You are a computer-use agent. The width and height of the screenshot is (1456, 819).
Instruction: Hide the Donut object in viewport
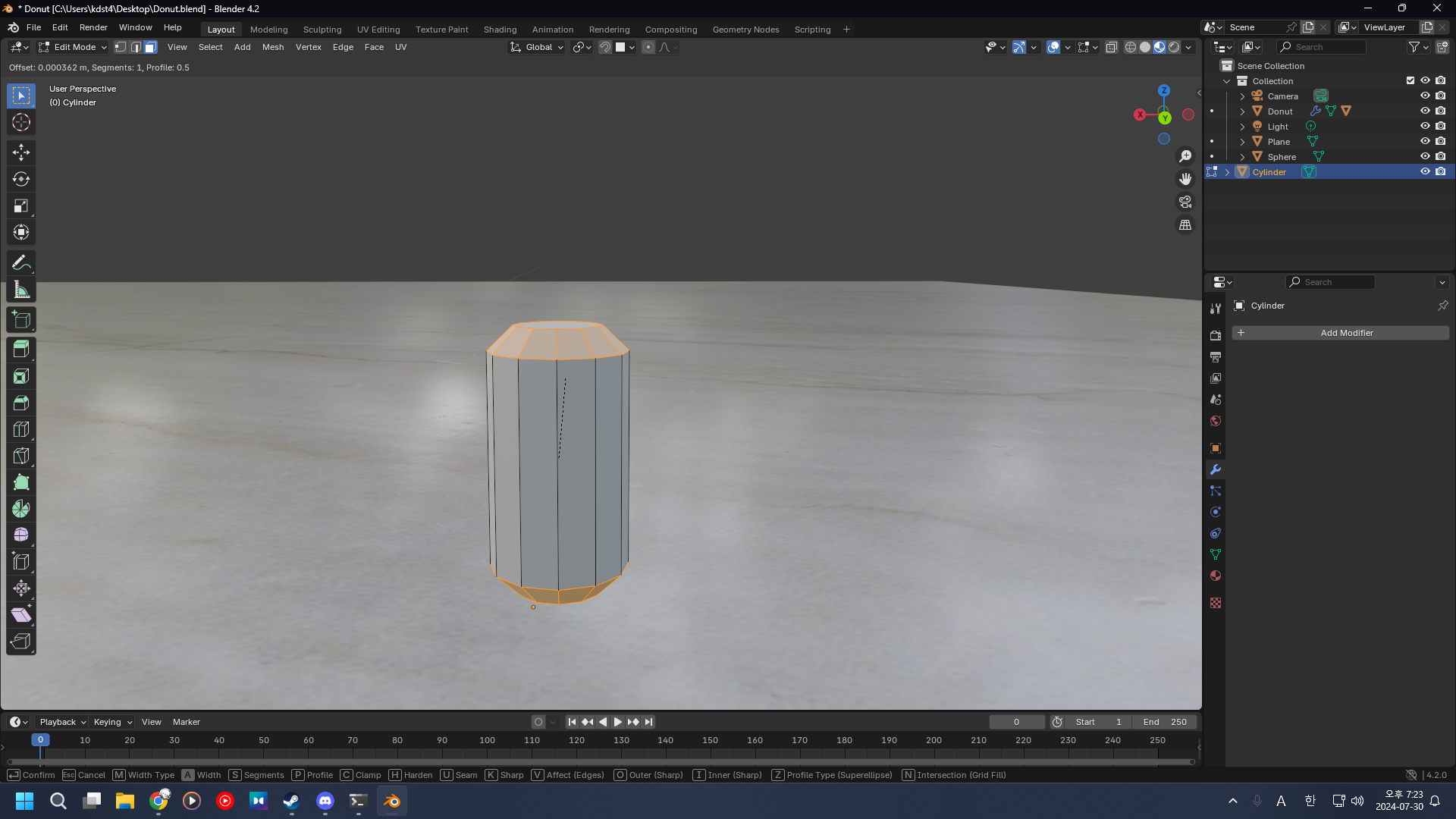pyautogui.click(x=1425, y=111)
